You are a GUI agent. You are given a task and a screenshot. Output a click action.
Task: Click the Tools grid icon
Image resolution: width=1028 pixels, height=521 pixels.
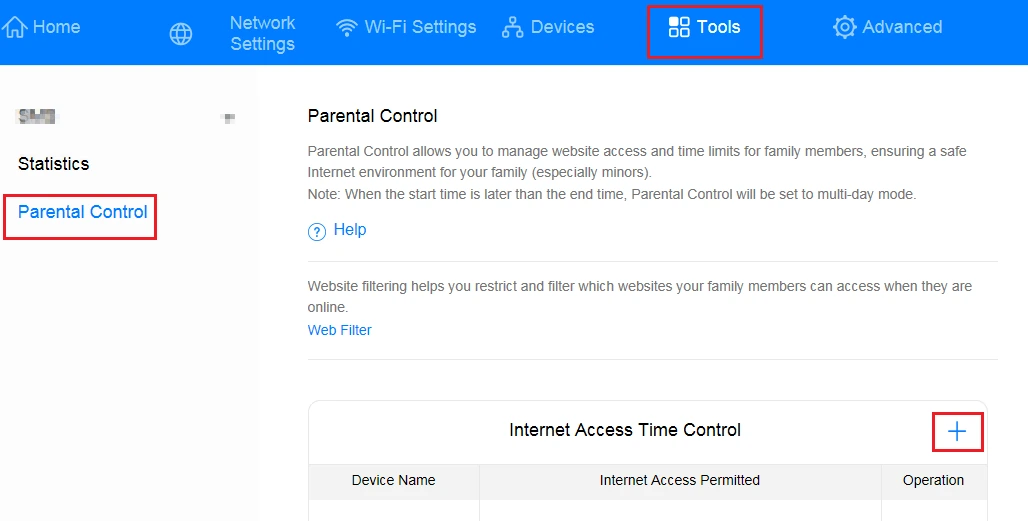coord(679,27)
